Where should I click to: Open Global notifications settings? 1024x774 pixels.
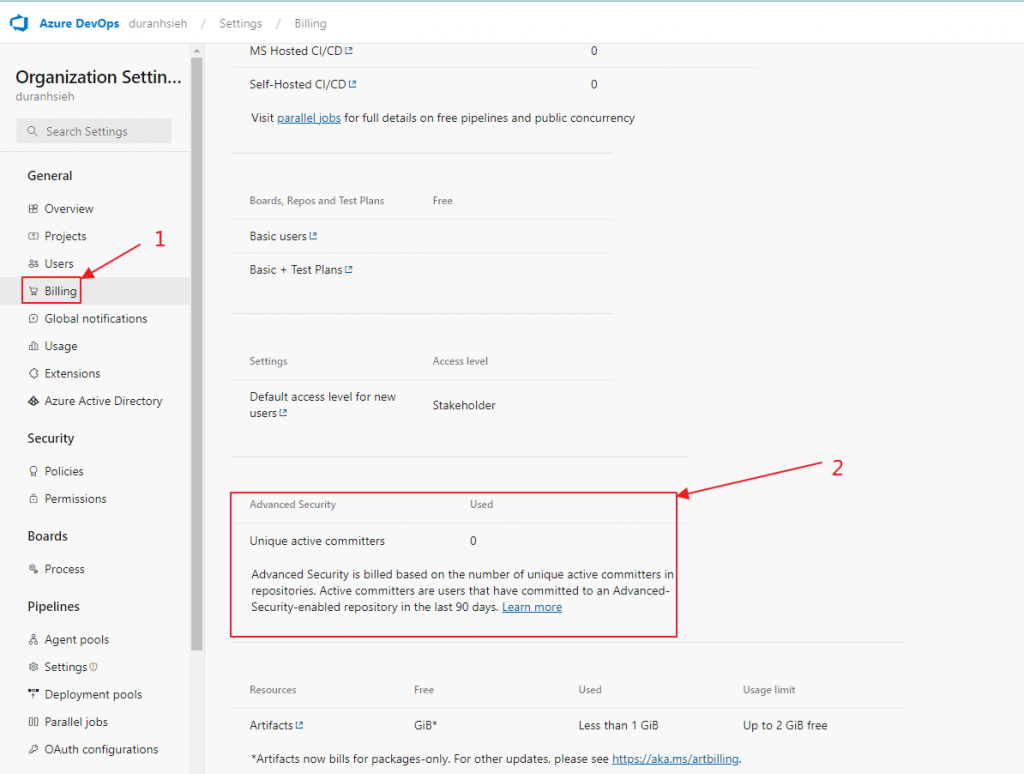pos(96,319)
